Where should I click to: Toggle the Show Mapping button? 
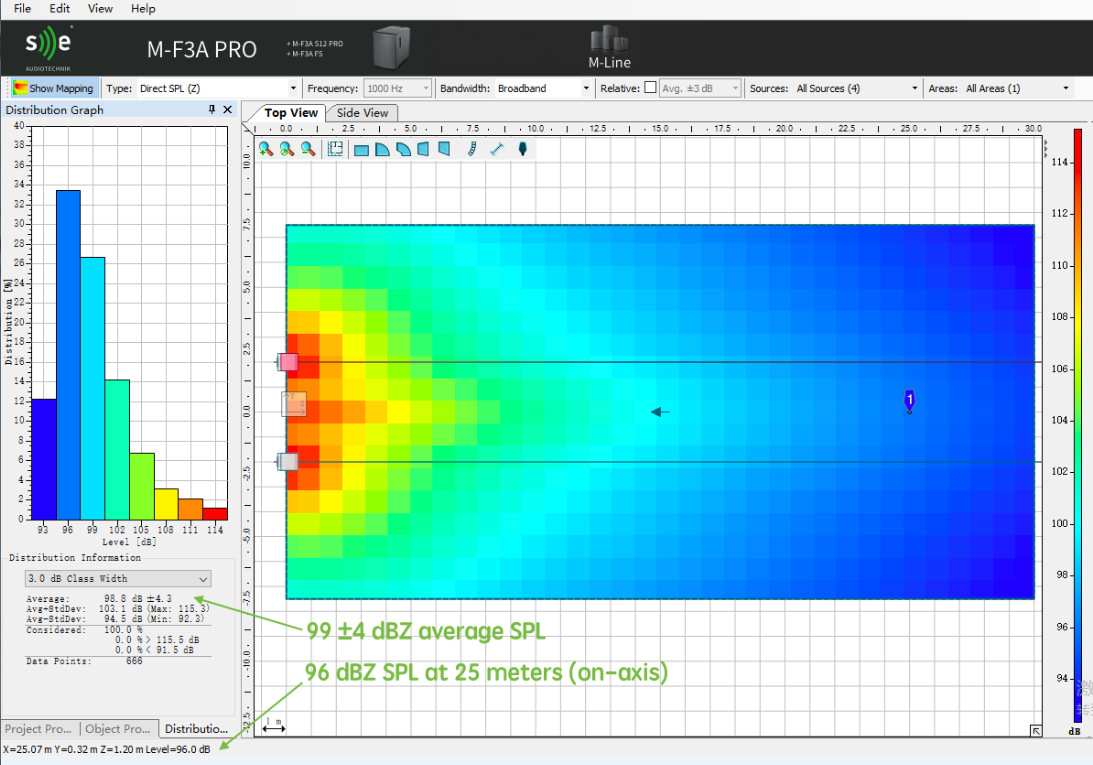pyautogui.click(x=54, y=88)
